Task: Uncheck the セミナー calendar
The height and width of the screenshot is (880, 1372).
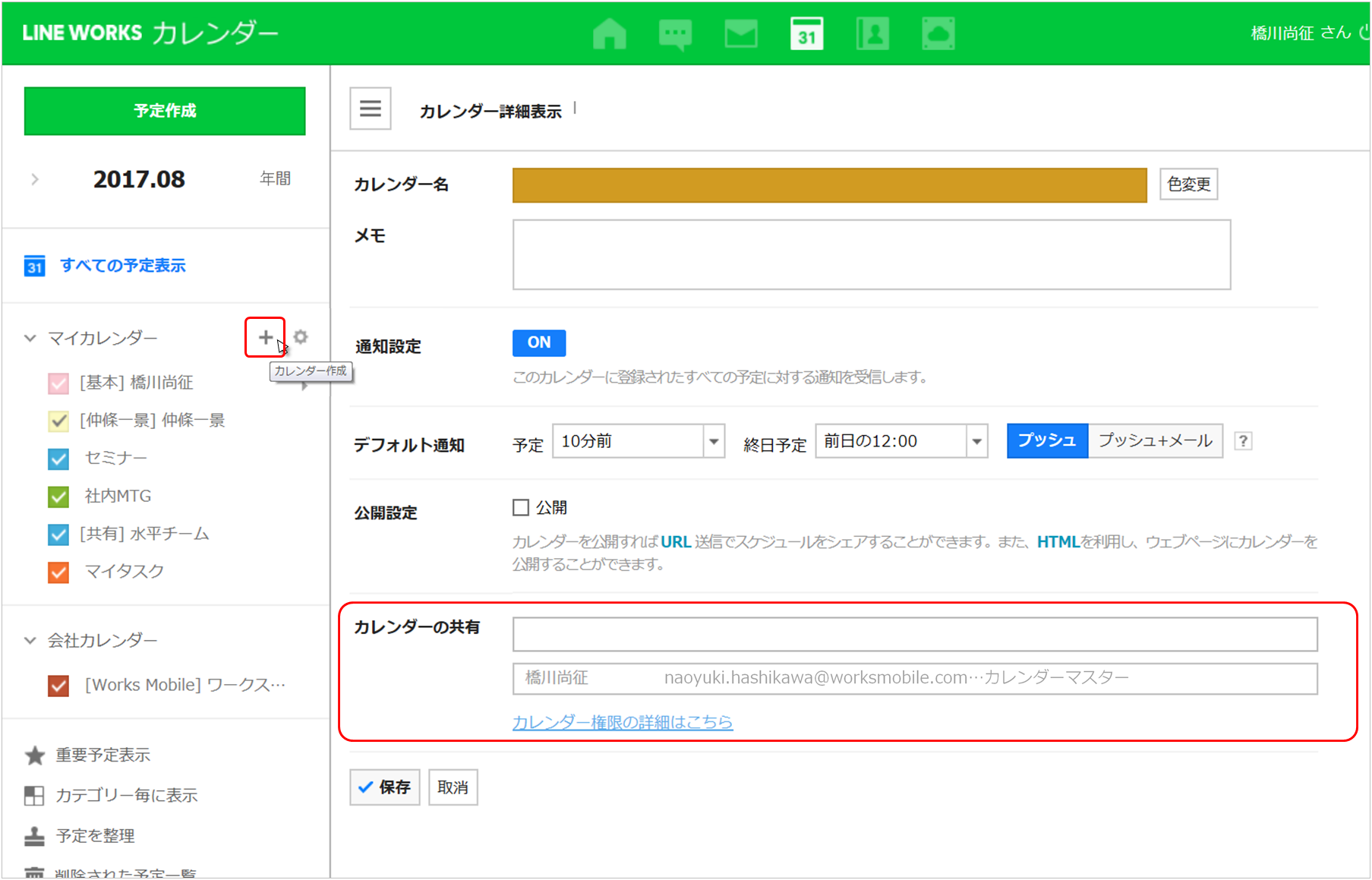Action: point(58,459)
